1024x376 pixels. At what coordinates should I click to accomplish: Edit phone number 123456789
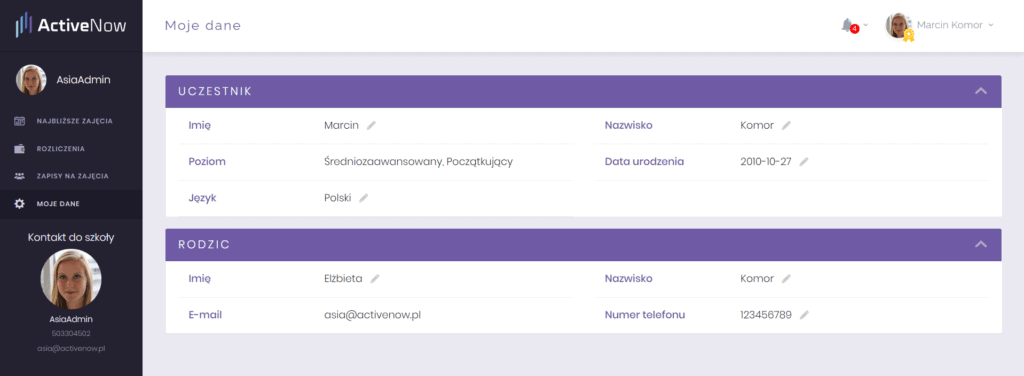point(805,315)
